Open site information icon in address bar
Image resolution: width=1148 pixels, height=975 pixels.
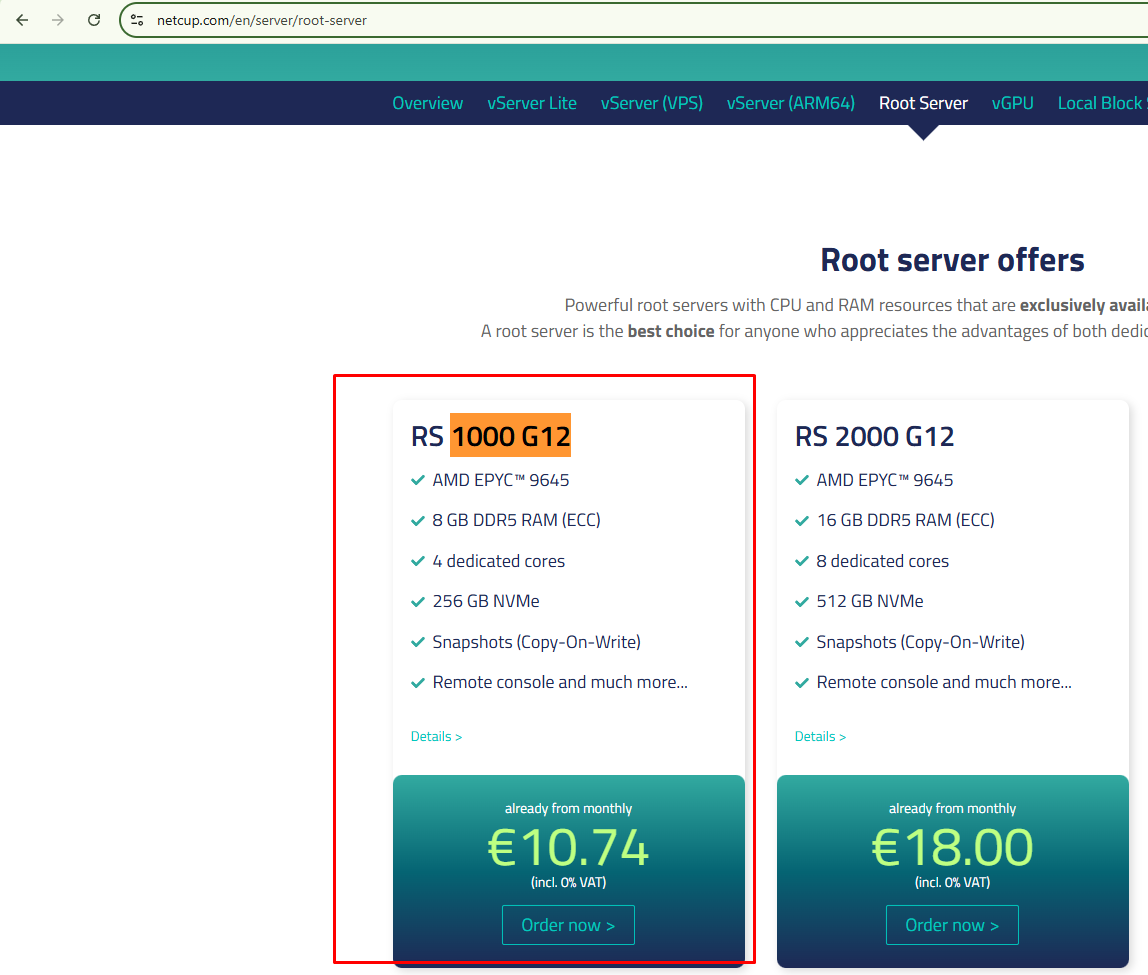pos(138,20)
